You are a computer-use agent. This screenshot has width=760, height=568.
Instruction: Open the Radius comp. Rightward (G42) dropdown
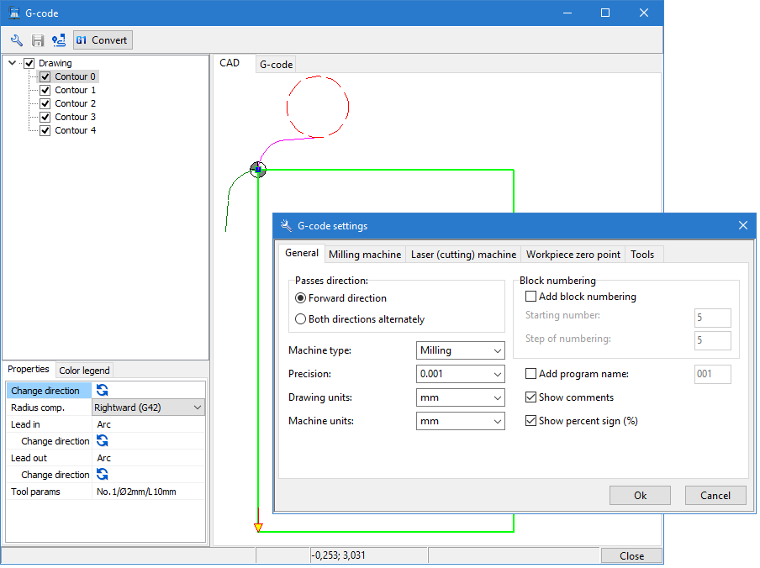(148, 407)
